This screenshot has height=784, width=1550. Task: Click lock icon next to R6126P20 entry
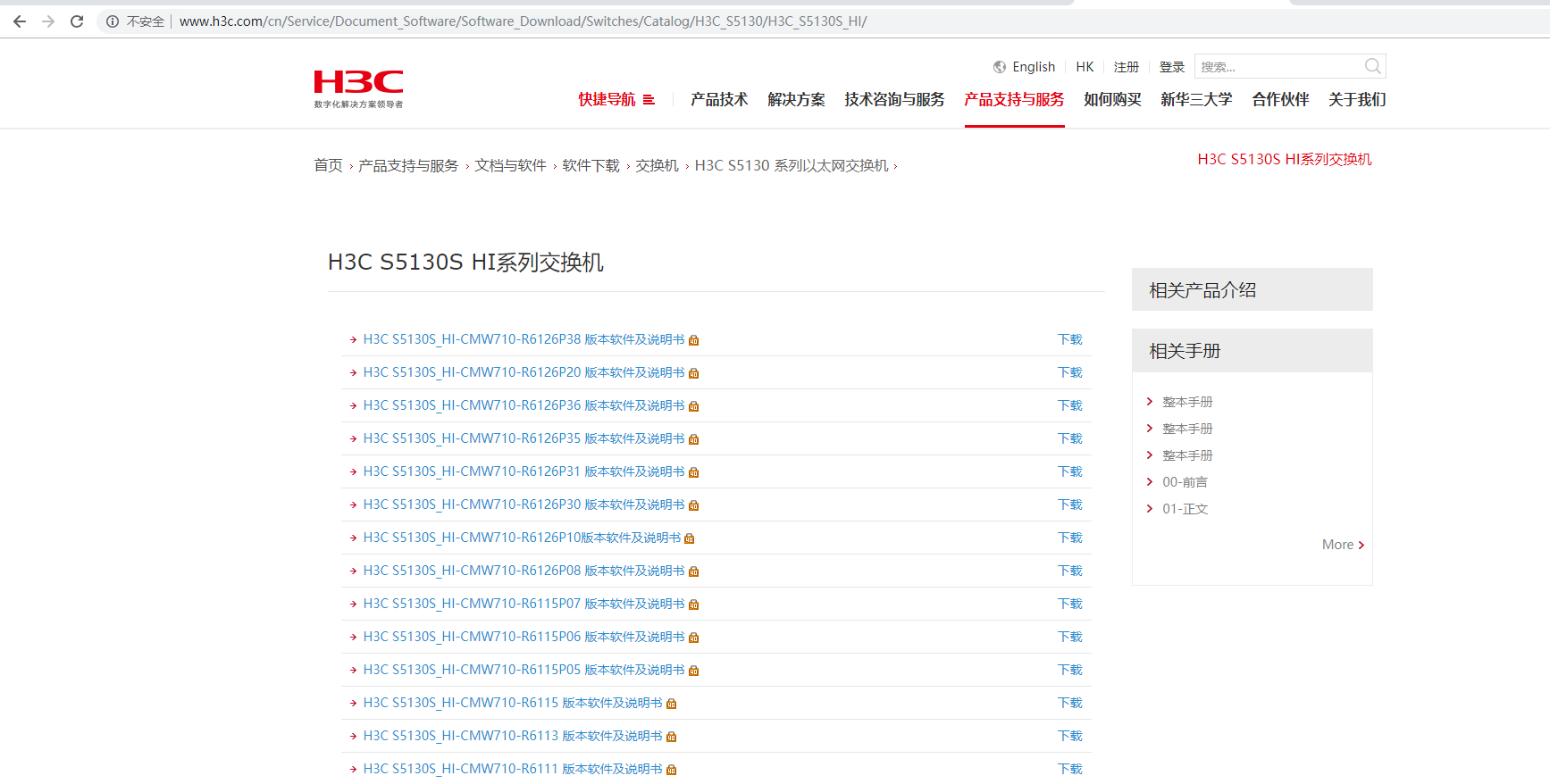(694, 373)
